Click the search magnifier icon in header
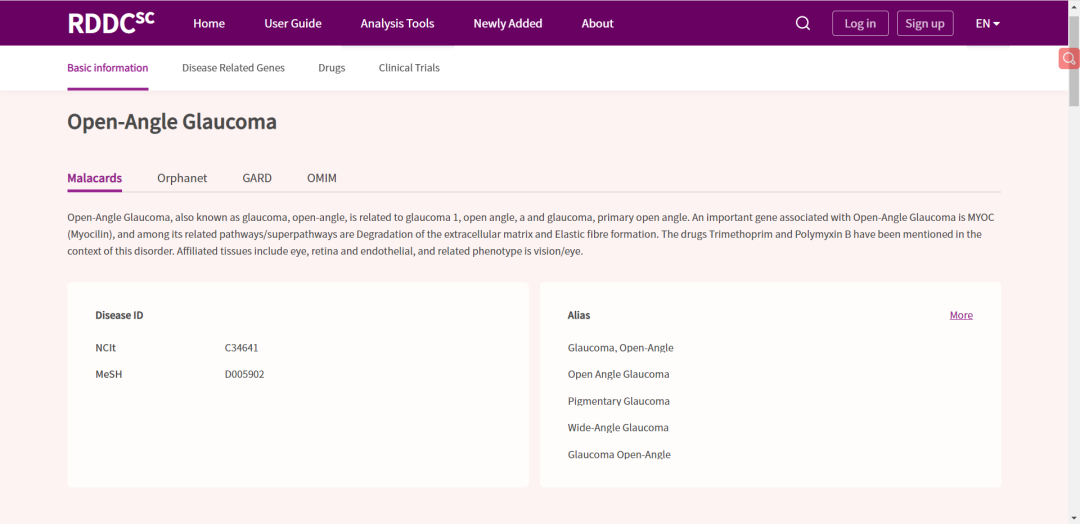This screenshot has height=524, width=1080. [803, 23]
